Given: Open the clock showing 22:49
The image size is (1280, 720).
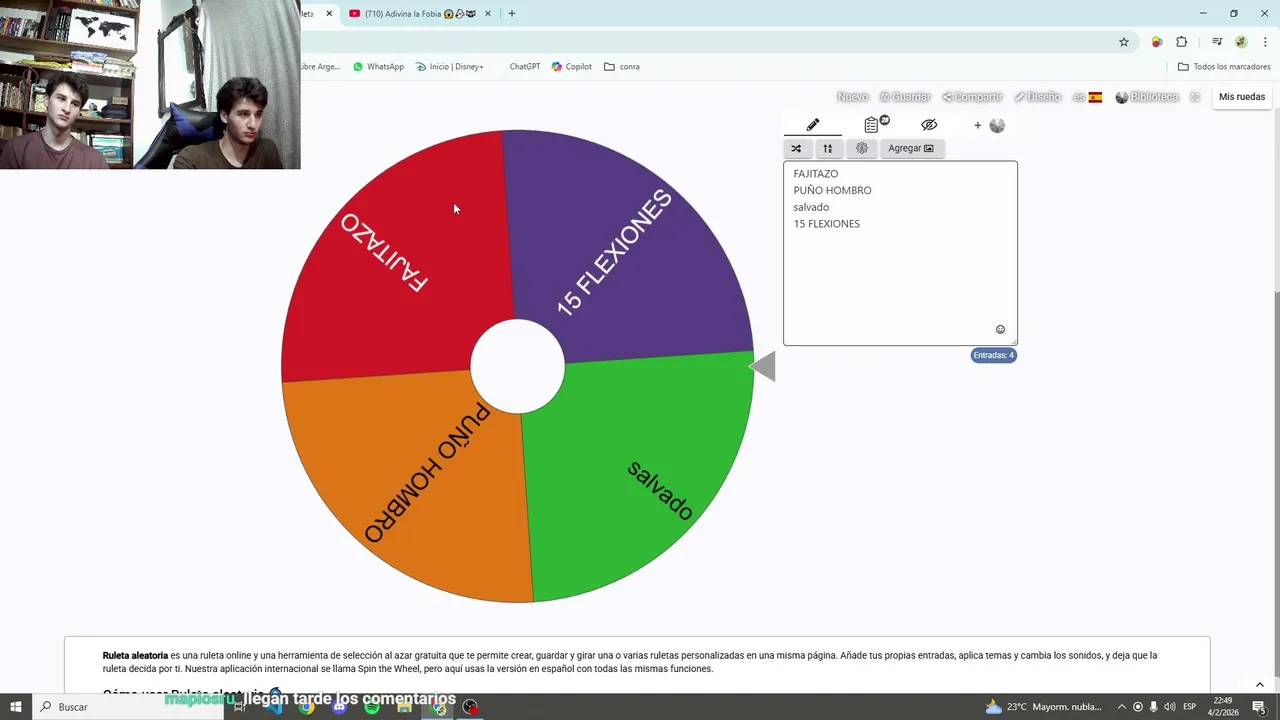Looking at the screenshot, I should click(1222, 707).
